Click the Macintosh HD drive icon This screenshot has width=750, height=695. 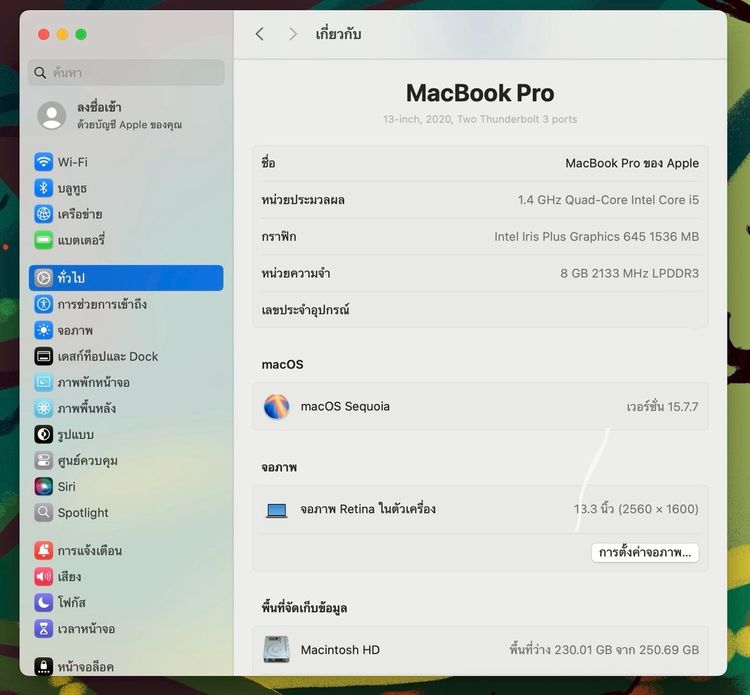(x=276, y=649)
